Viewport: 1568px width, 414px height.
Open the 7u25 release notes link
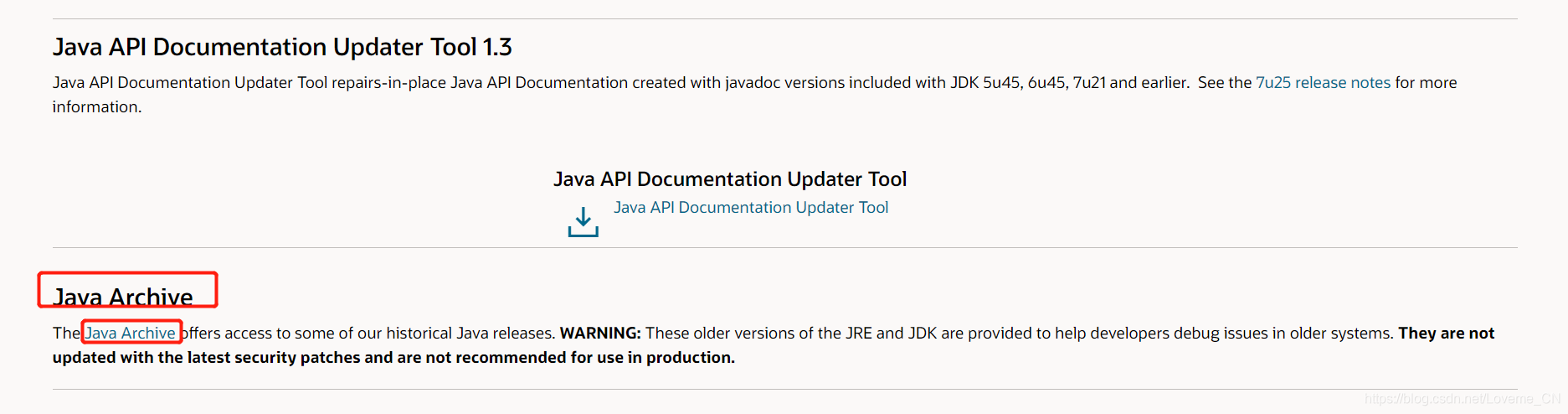coord(1323,83)
